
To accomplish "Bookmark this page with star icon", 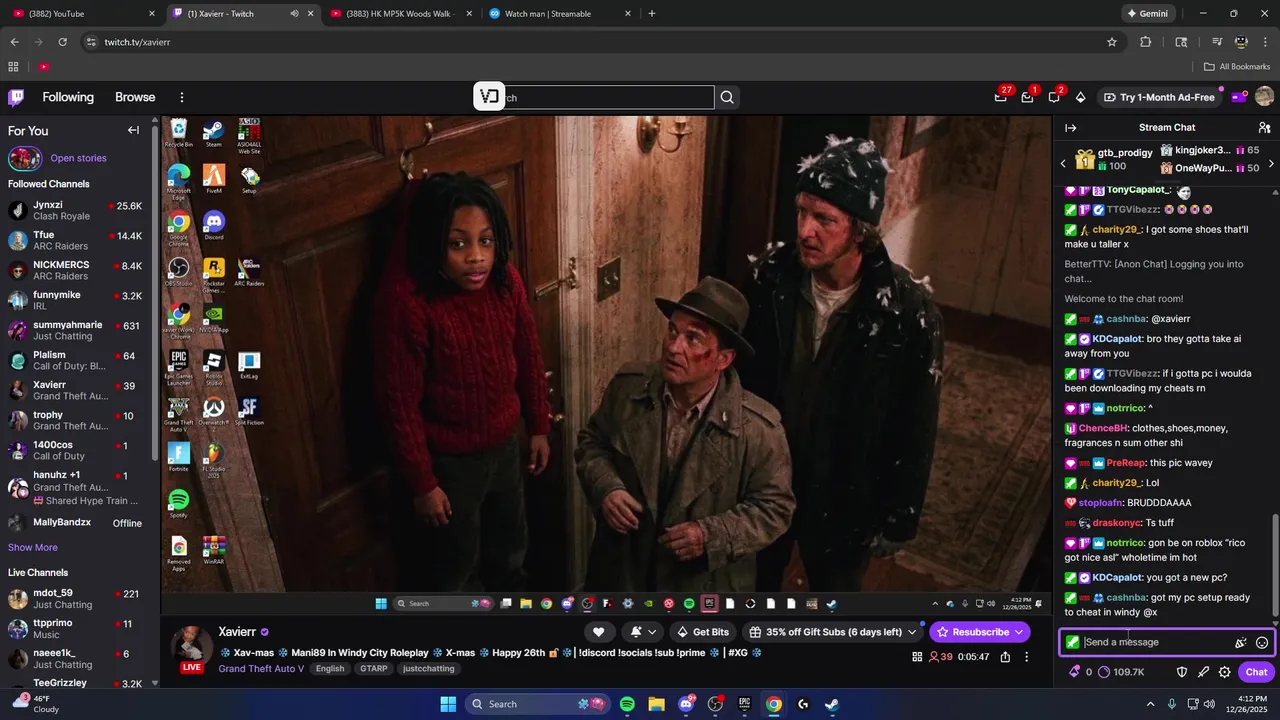I will click(x=1112, y=42).
